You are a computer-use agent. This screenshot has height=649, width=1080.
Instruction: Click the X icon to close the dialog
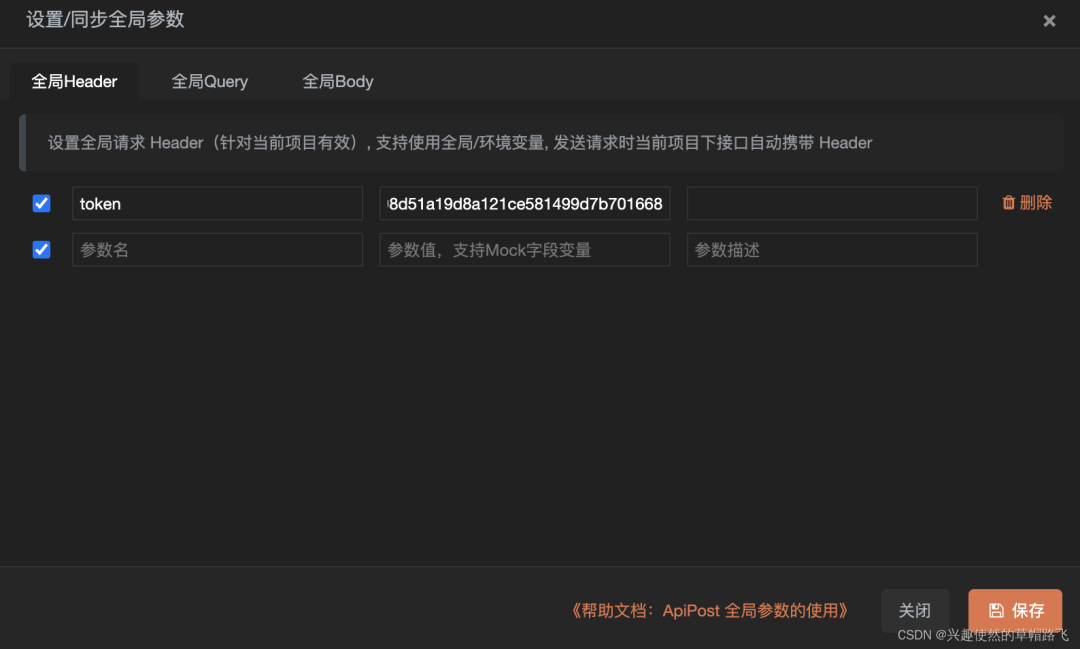1049,20
